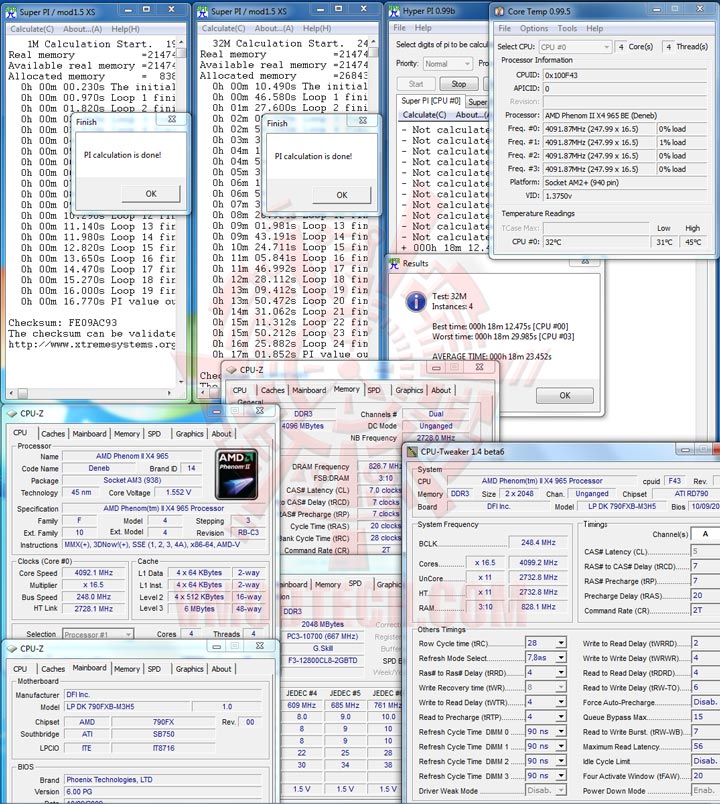Click the Maximum Read Latency value 56
Viewport: 720px width, 804px height.
coord(705,746)
